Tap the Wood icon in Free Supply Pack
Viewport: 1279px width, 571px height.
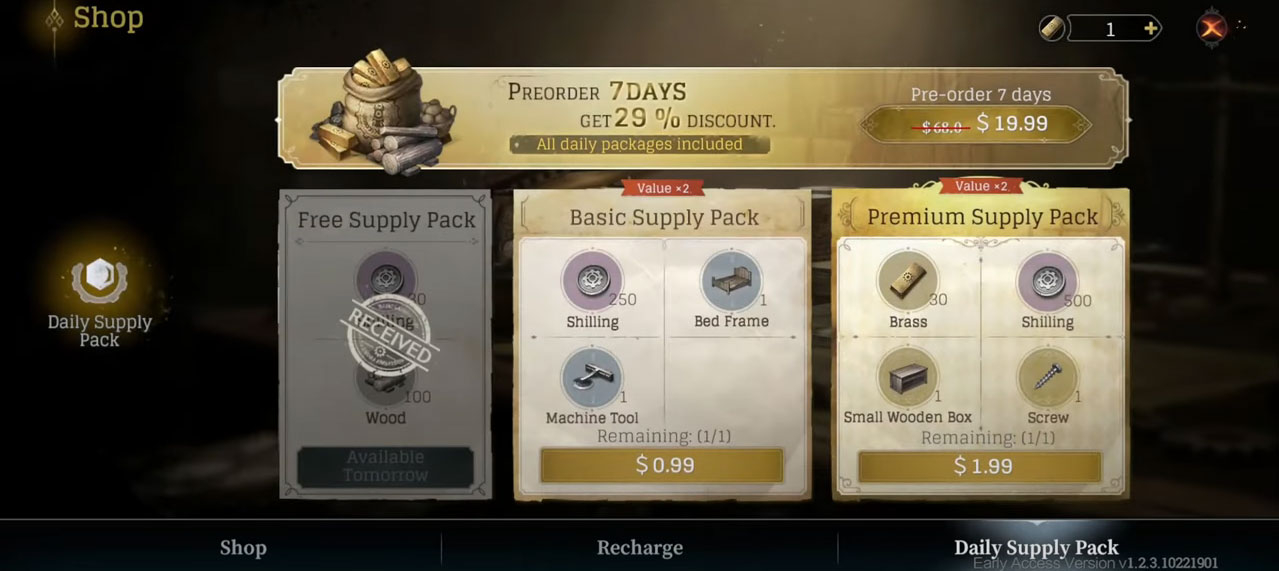click(x=385, y=380)
